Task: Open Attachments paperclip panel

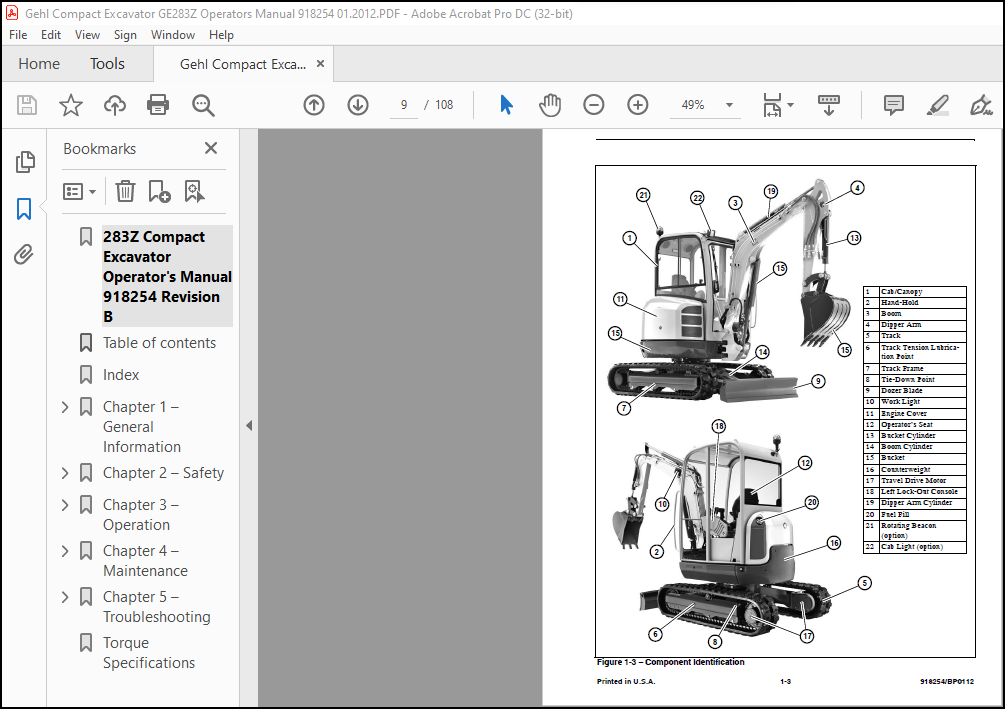Action: point(24,254)
